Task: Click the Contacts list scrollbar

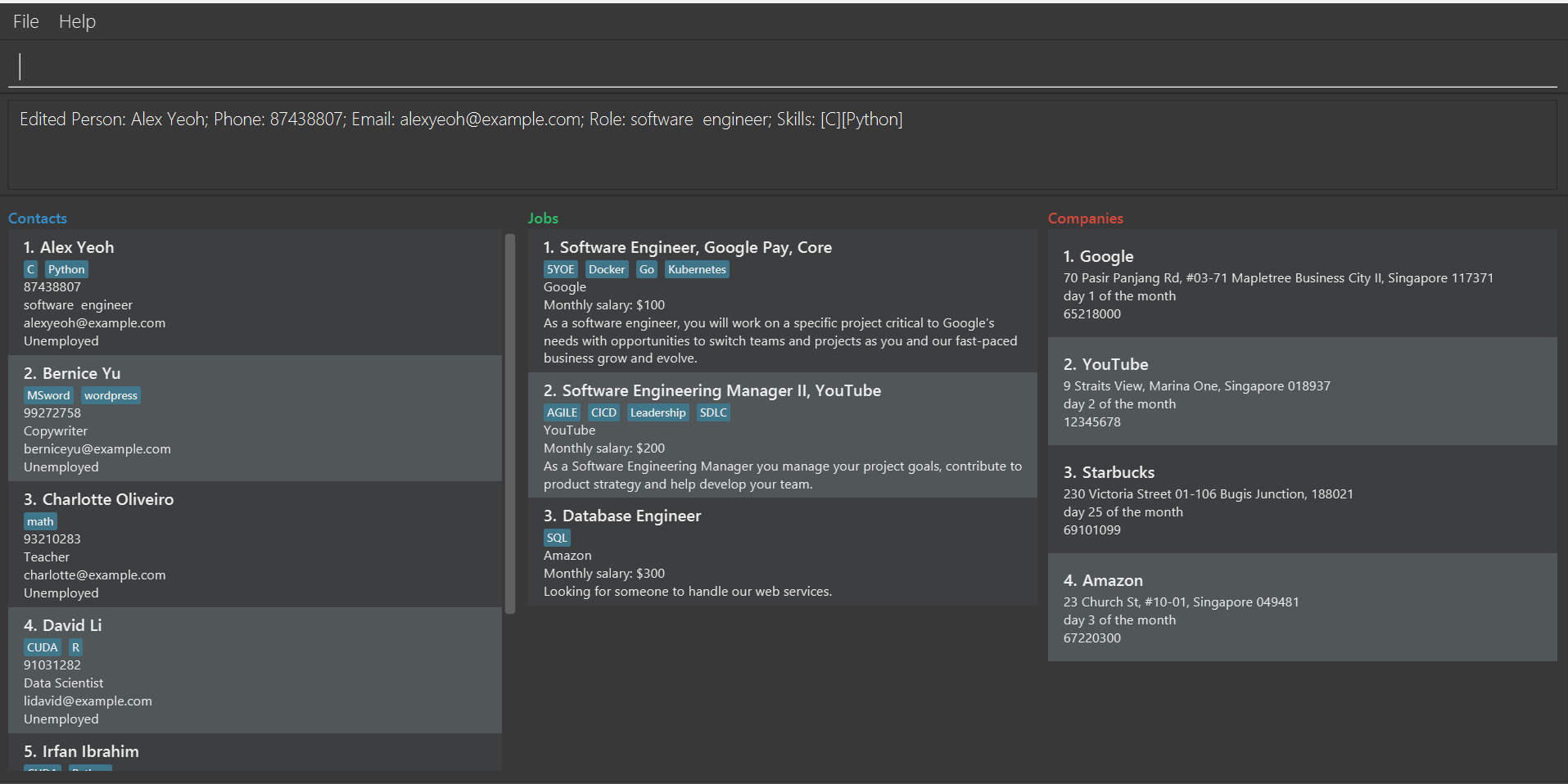Action: 510,423
